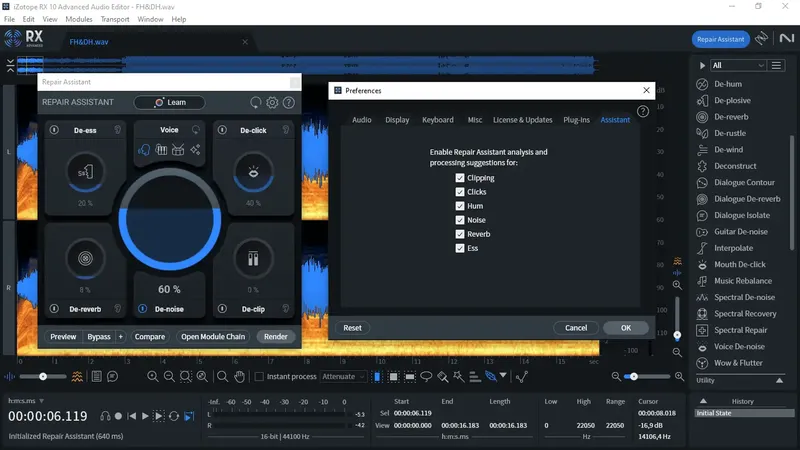This screenshot has width=800, height=450.
Task: Collapse the waveform overview panel
Action: [x=10, y=65]
